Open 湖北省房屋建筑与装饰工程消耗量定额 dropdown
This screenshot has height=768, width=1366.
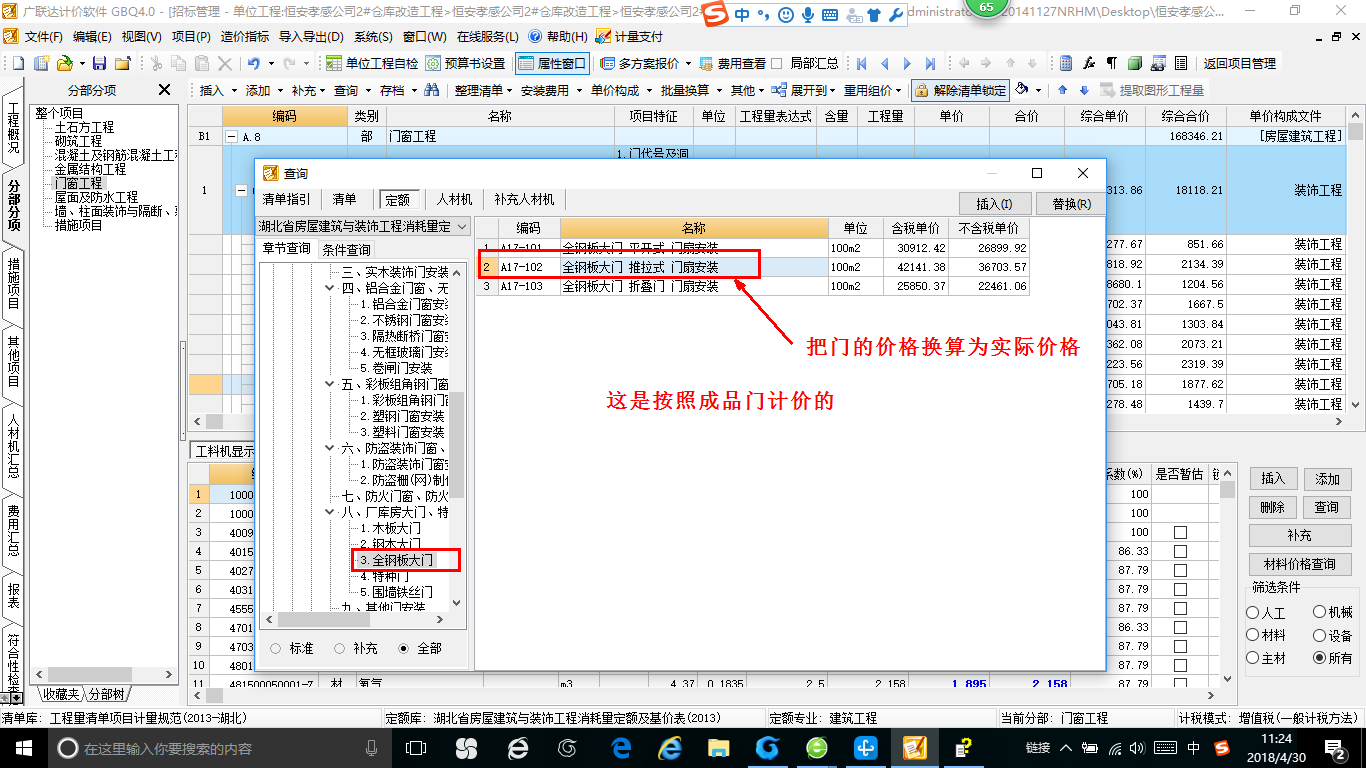[x=461, y=227]
